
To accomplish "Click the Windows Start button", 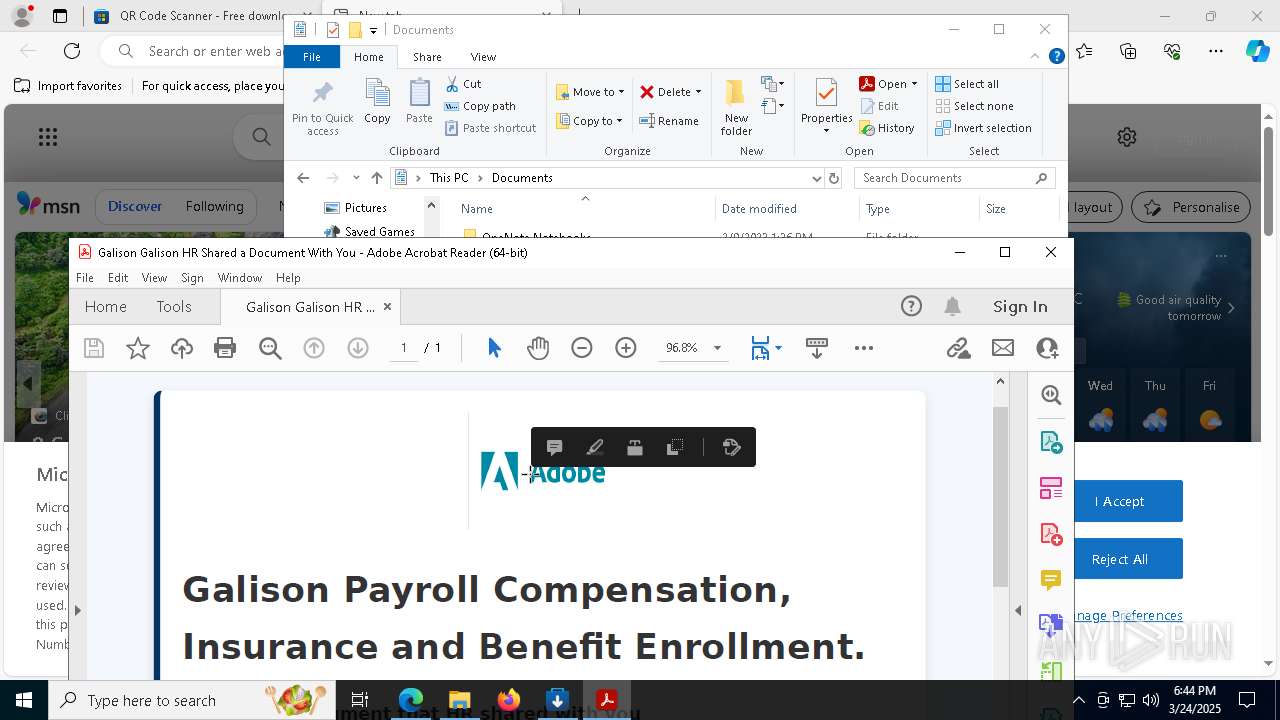I will (24, 700).
